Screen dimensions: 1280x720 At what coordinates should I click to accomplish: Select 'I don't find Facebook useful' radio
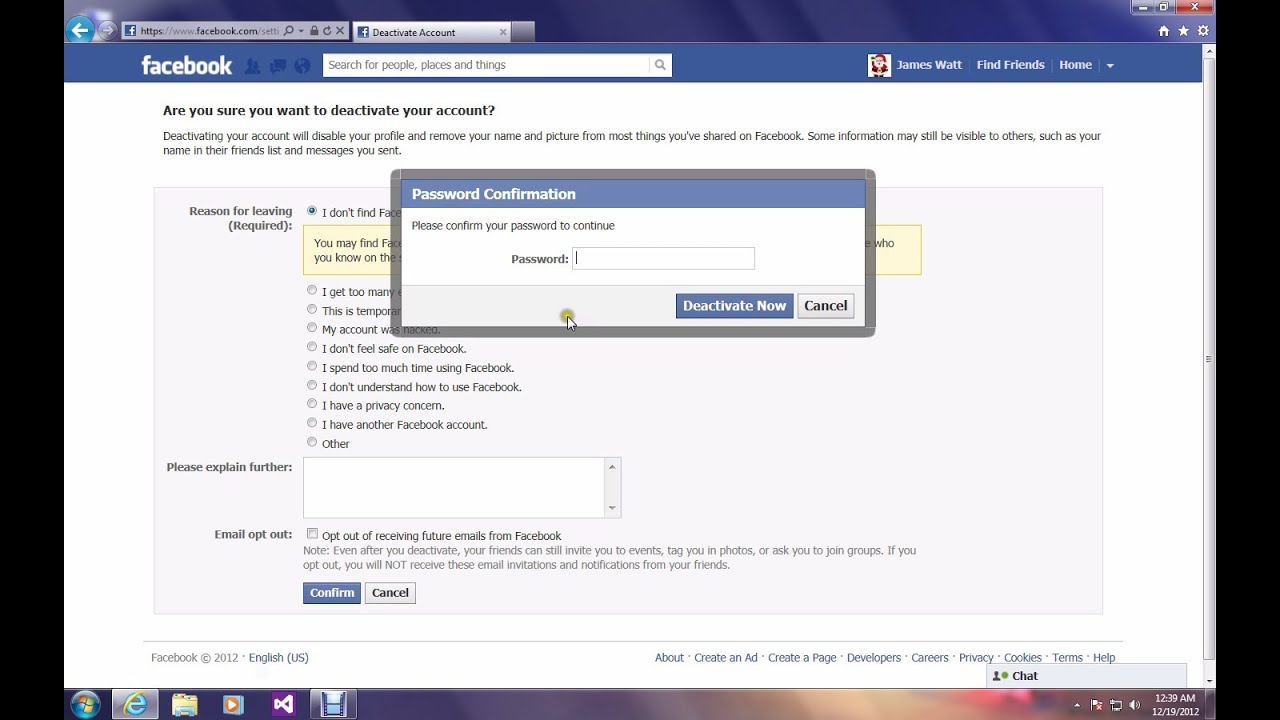pyautogui.click(x=312, y=211)
